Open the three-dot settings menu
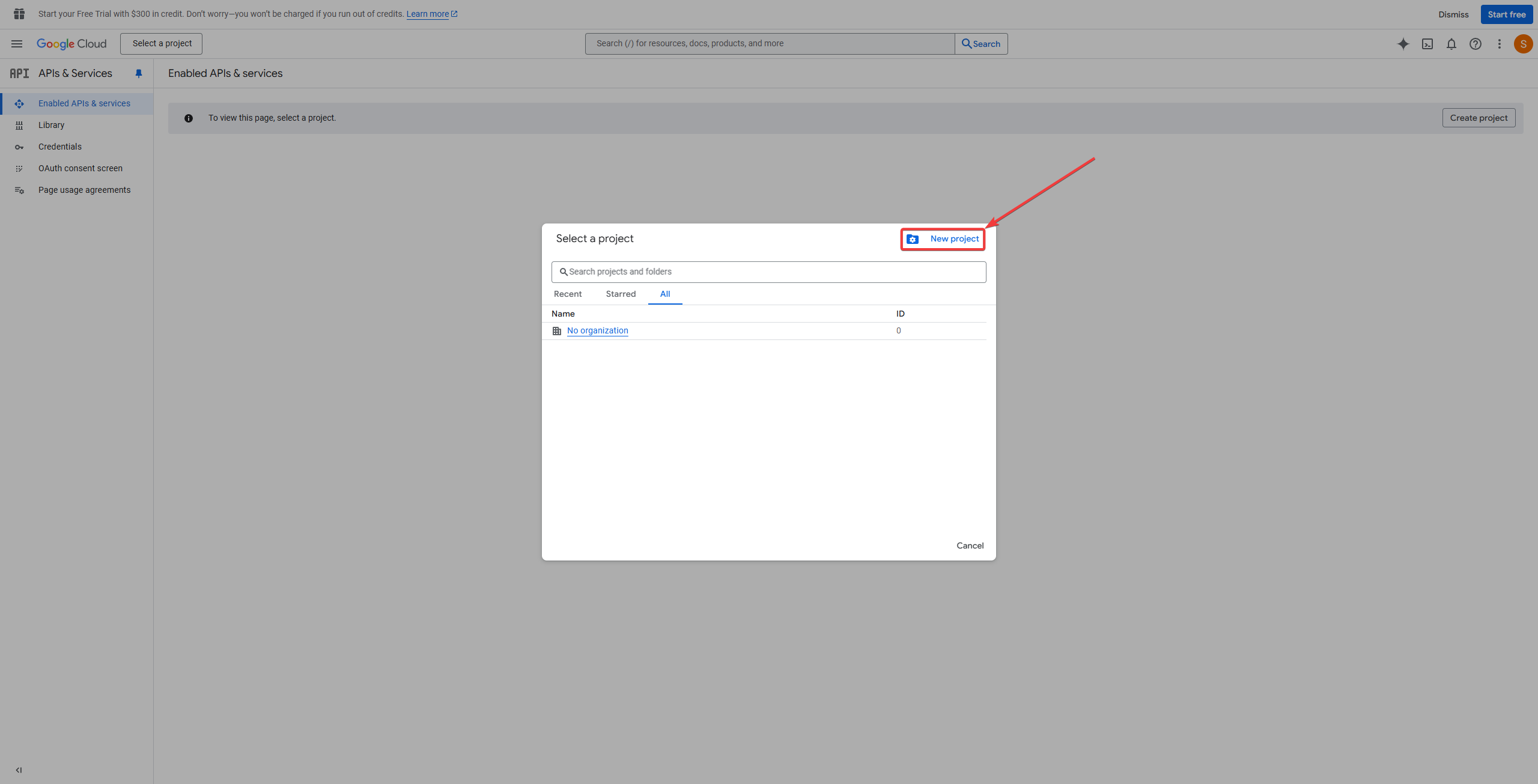The image size is (1538, 784). [1500, 44]
